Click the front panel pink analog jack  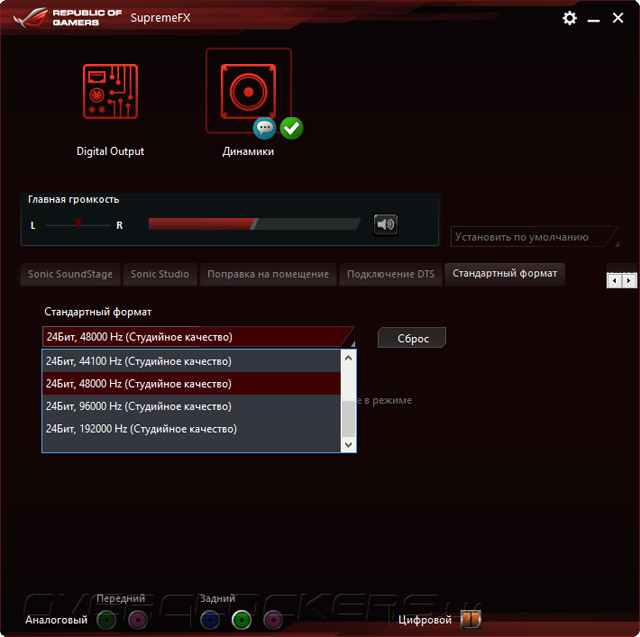[138, 620]
